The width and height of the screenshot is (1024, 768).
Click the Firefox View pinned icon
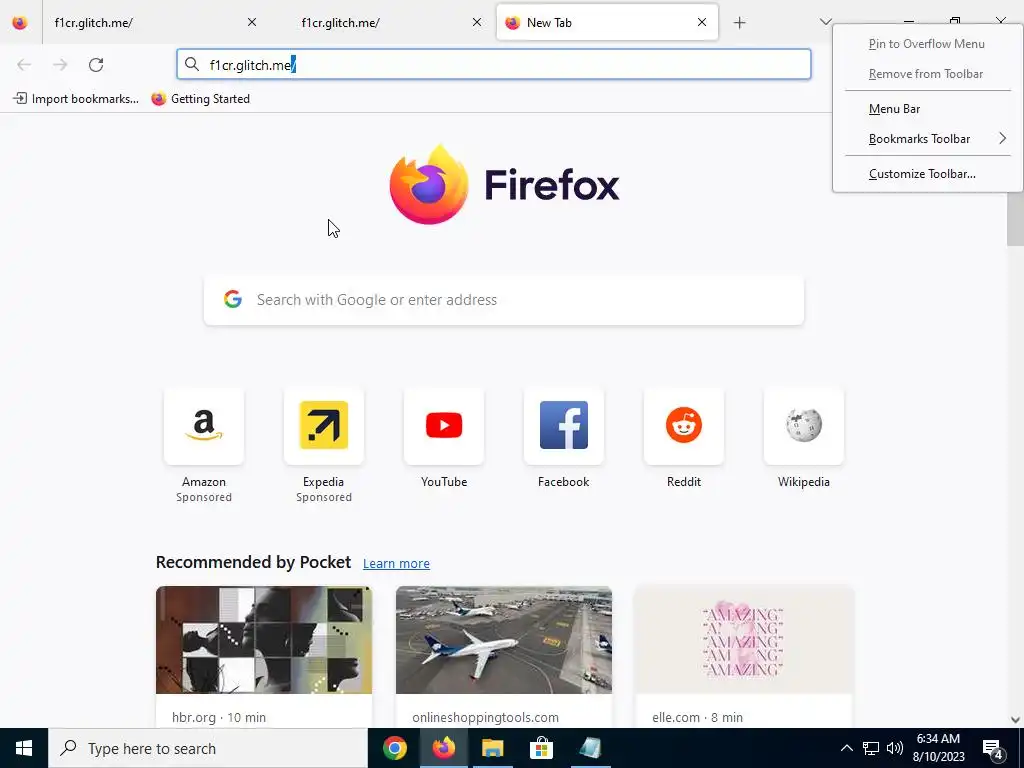click(x=20, y=23)
